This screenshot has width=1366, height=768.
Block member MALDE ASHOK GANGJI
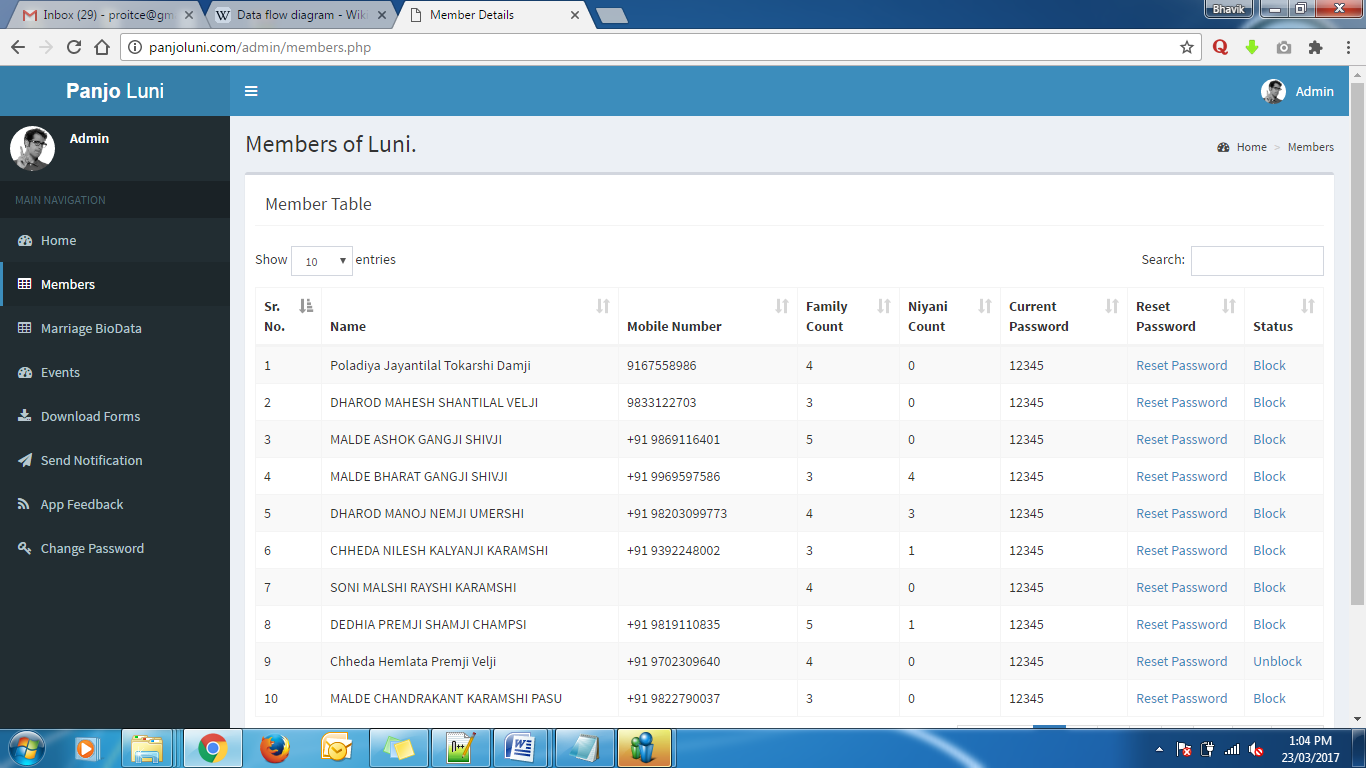tap(1269, 439)
